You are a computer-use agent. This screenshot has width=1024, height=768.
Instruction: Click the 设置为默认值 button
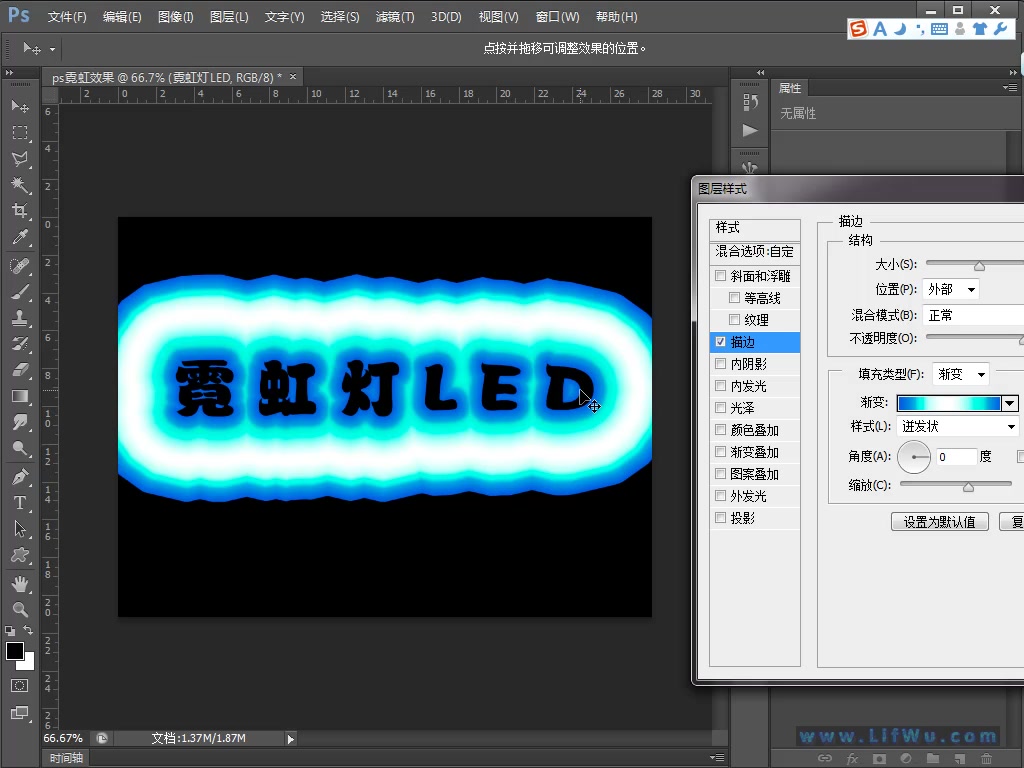coord(939,521)
